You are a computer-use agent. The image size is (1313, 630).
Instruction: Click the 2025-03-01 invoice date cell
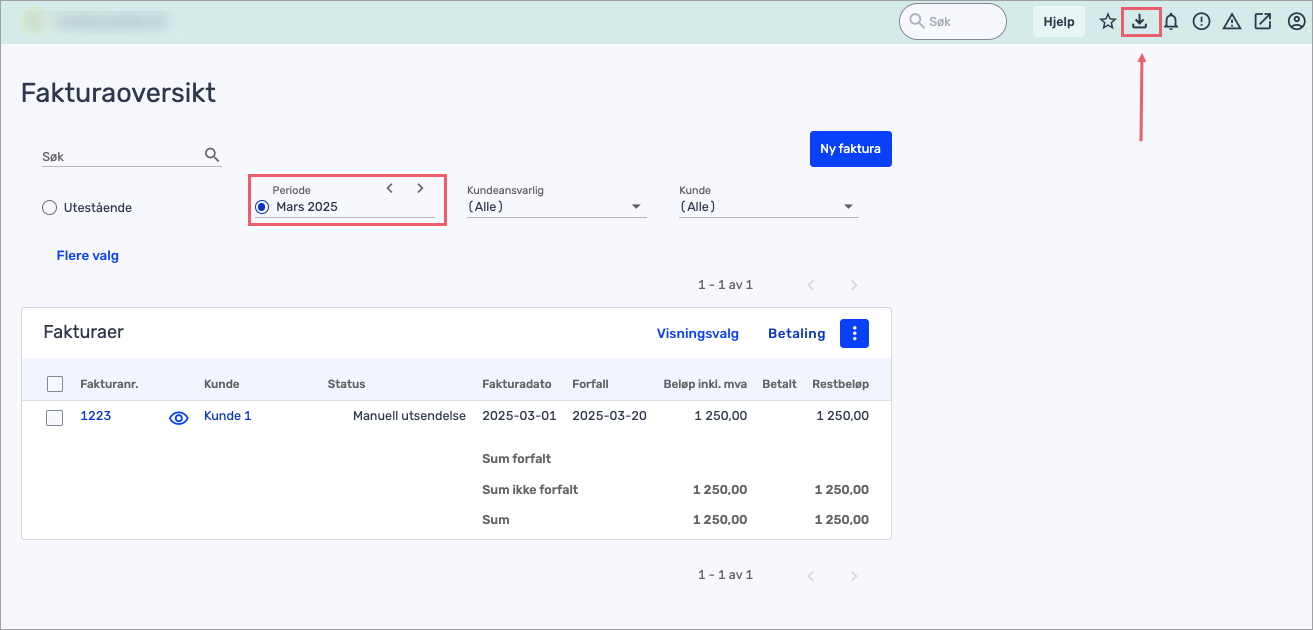coord(519,416)
